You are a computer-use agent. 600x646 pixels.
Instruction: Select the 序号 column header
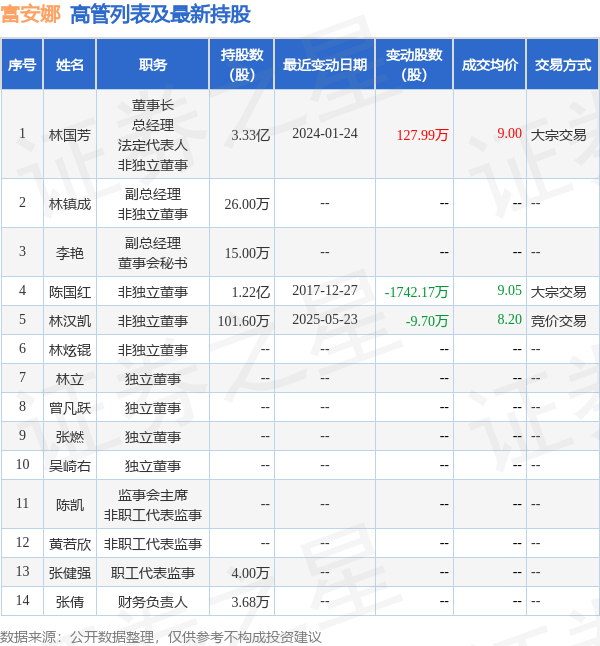pos(22,65)
